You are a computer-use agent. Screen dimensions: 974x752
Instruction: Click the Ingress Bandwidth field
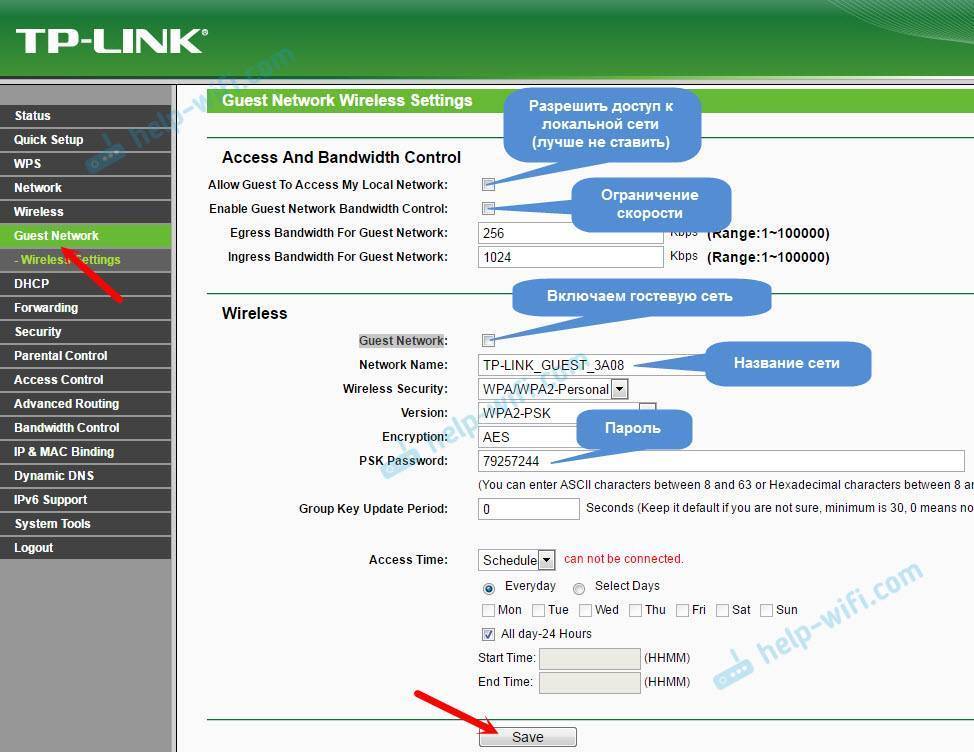click(570, 257)
